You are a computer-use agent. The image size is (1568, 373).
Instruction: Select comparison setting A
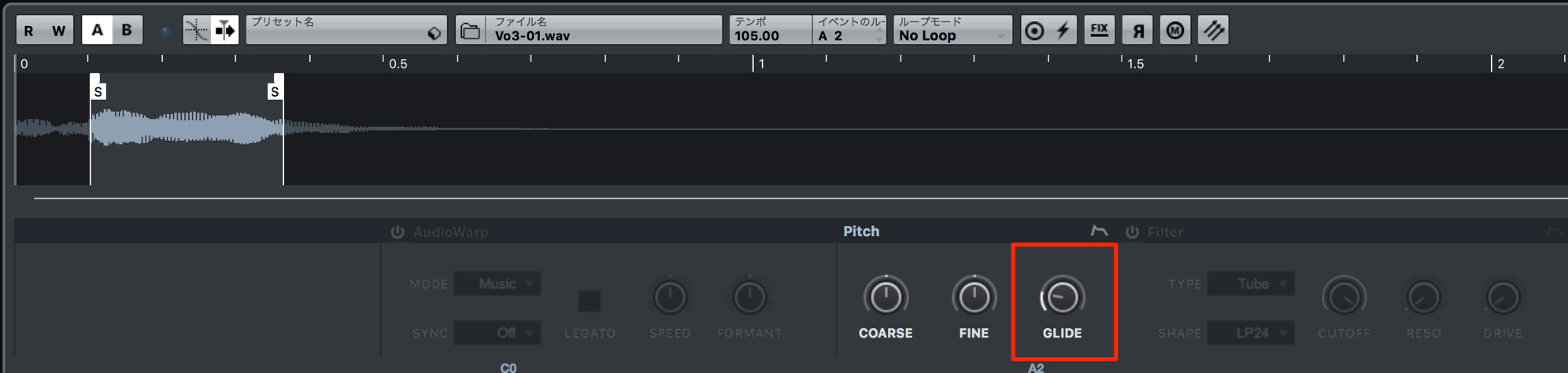98,30
